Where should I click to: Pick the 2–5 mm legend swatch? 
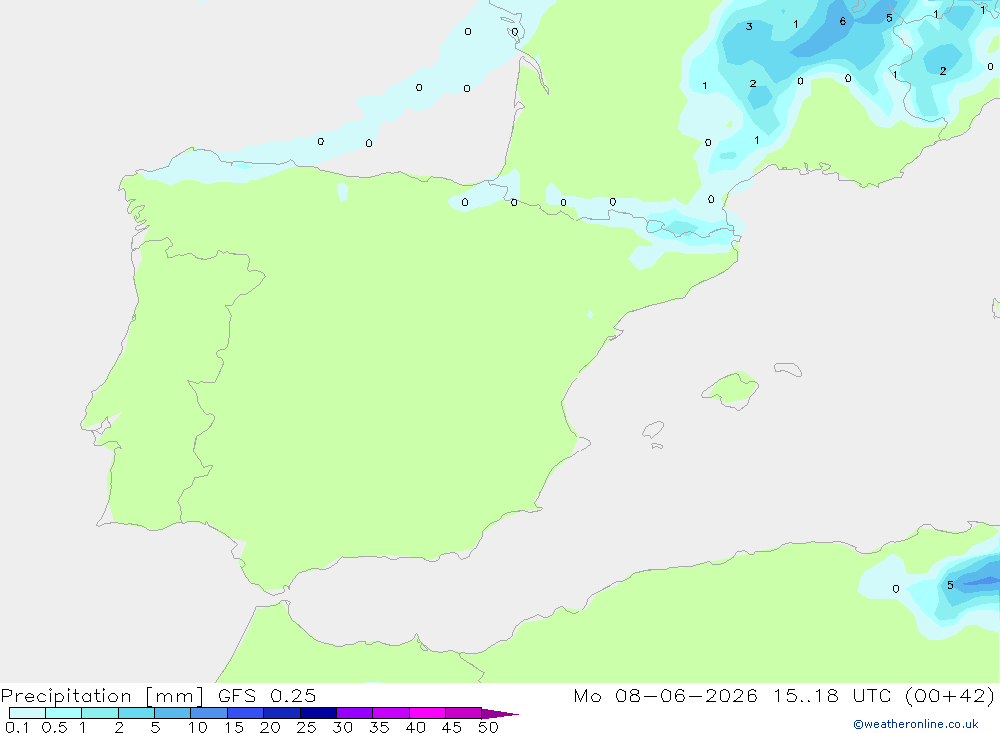point(136,713)
